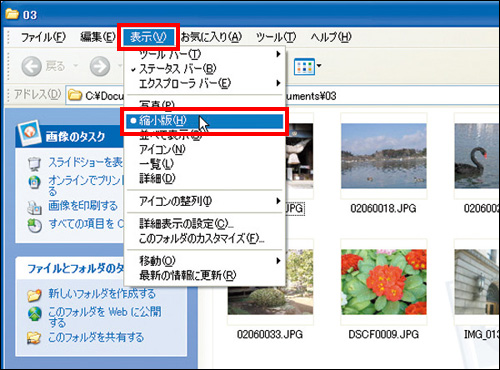
Task: Expand the エクスプローラ バー(E) submenu
Action: (x=205, y=83)
